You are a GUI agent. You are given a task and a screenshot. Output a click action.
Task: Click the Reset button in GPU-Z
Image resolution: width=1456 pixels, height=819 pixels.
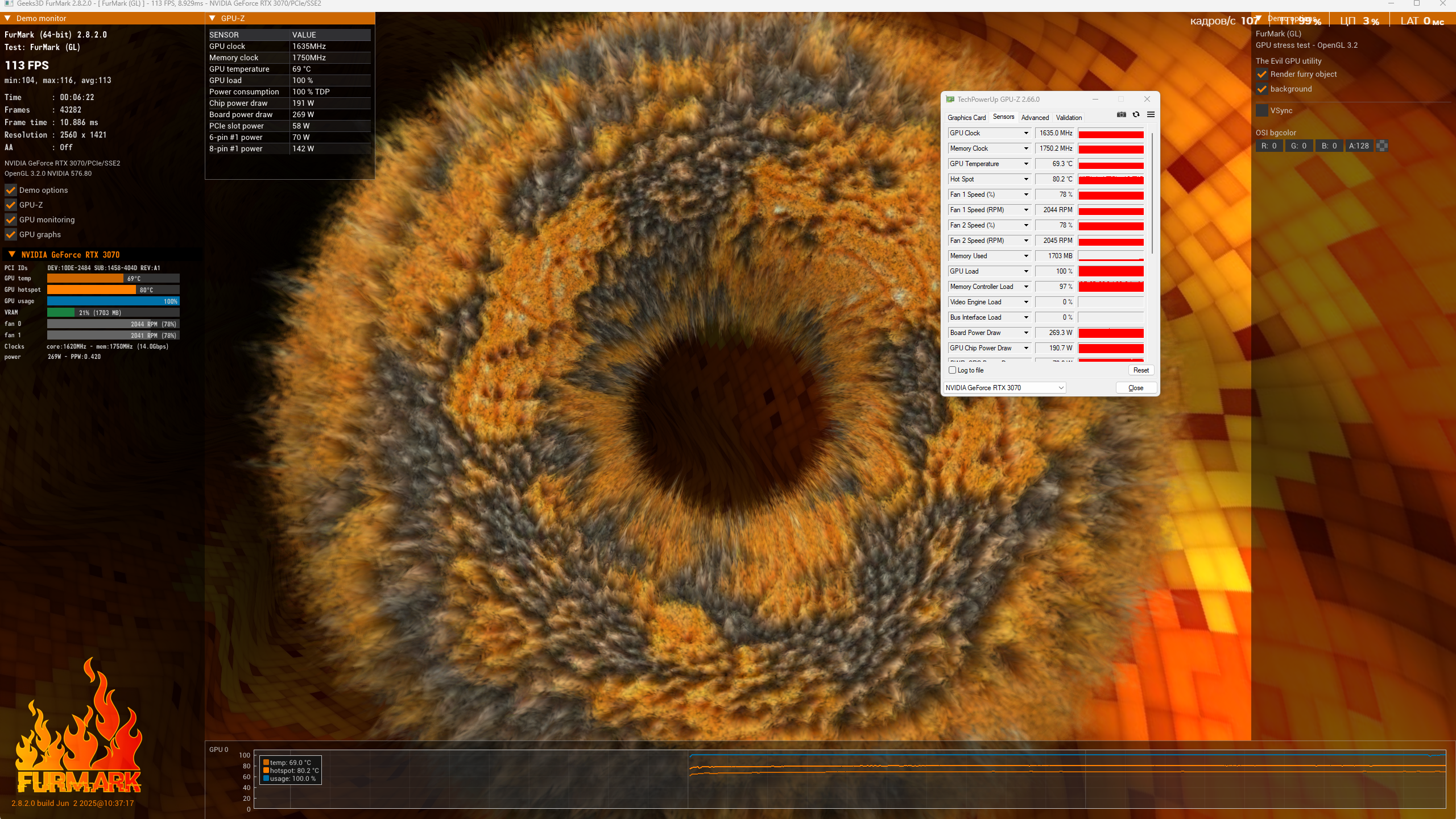[x=1141, y=370]
